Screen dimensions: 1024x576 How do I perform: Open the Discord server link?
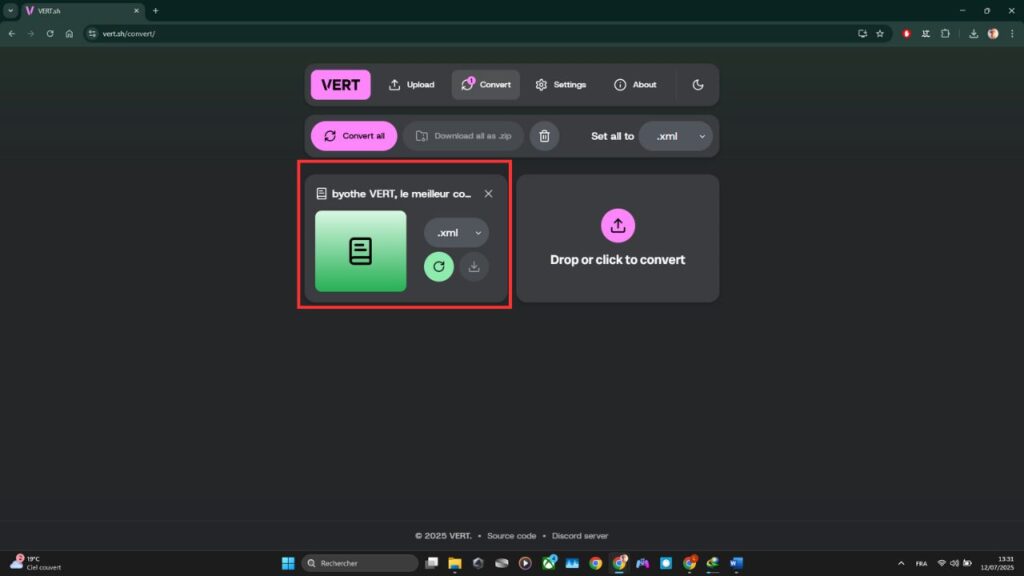coord(580,536)
